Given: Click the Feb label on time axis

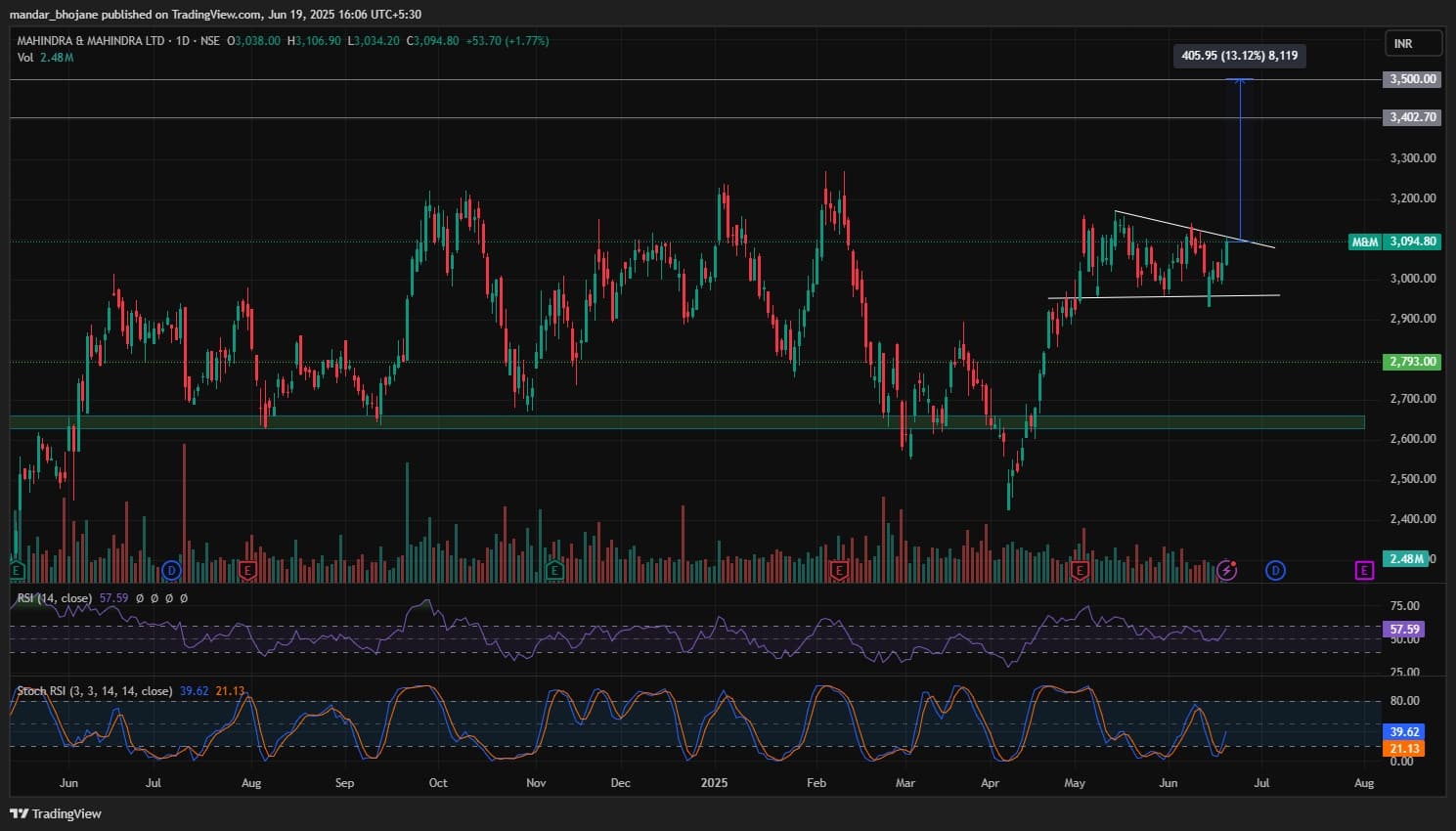Looking at the screenshot, I should tap(816, 783).
